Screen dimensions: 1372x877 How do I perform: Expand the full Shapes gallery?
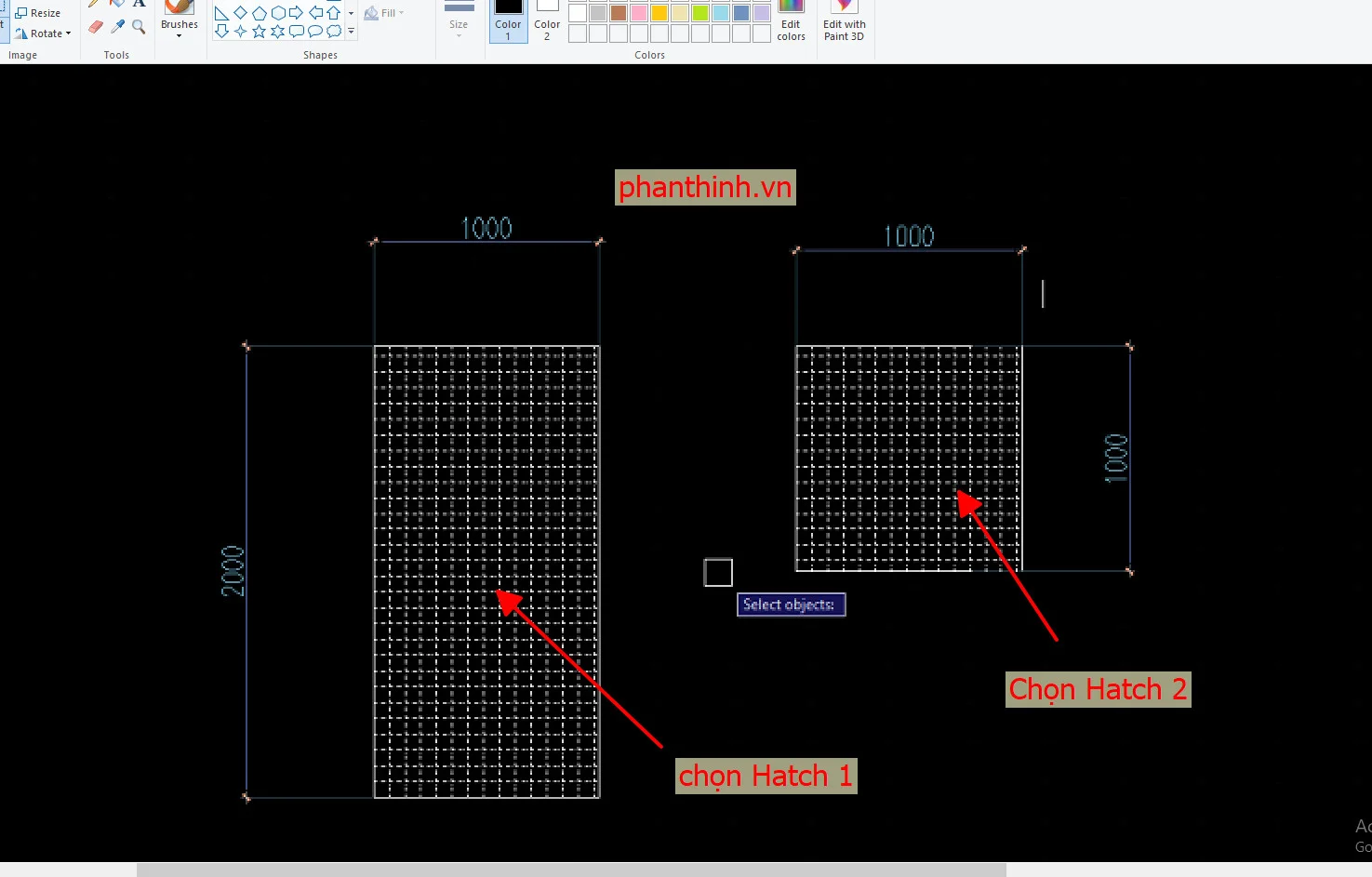coord(351,32)
